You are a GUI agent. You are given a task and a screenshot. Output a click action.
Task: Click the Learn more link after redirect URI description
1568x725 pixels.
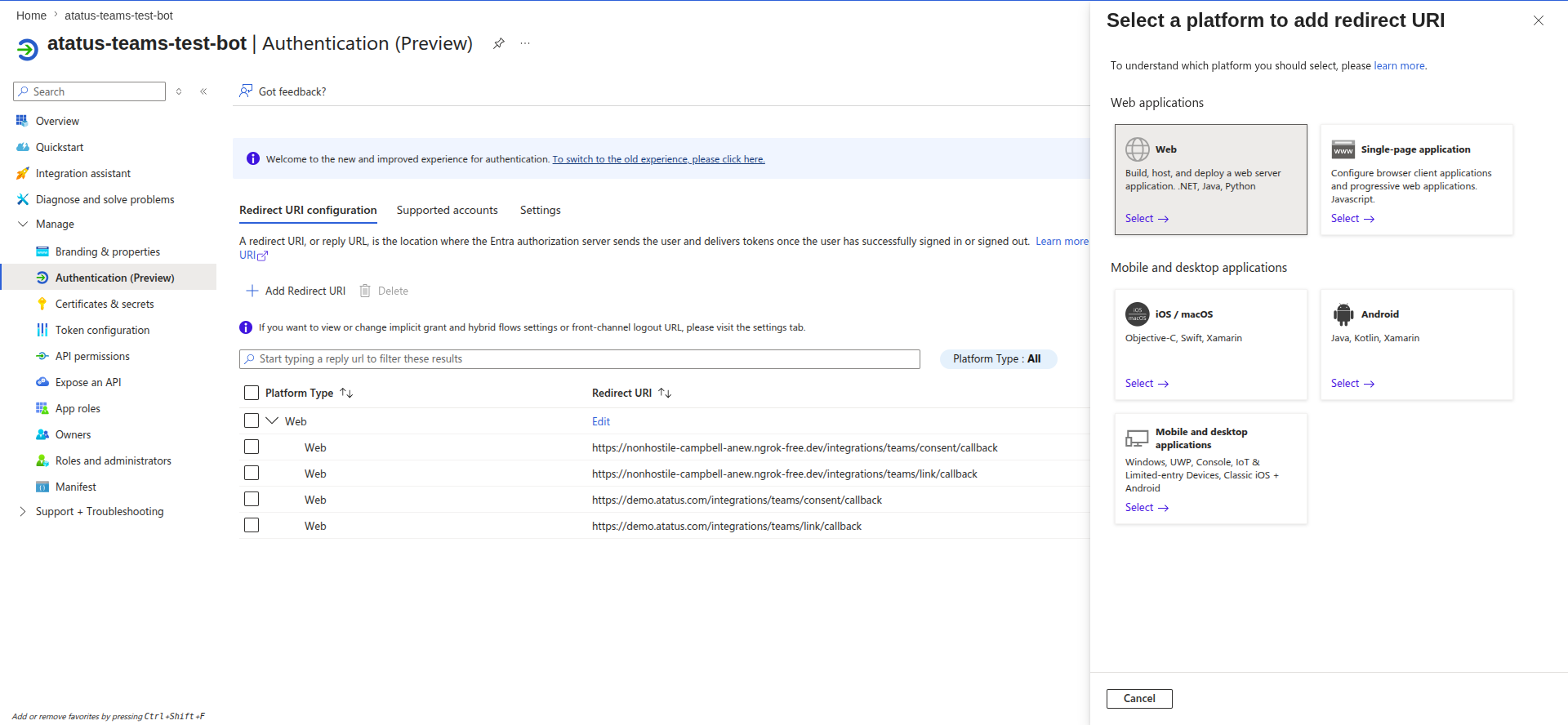coord(1062,241)
